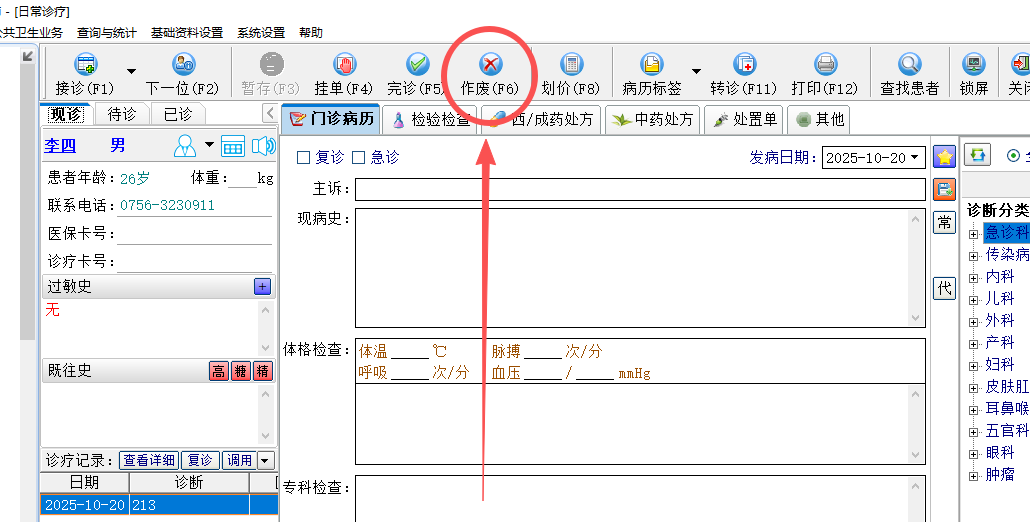Viewport: 1030px width, 522px height.
Task: Switch to the 待诊 tab
Action: pos(122,114)
